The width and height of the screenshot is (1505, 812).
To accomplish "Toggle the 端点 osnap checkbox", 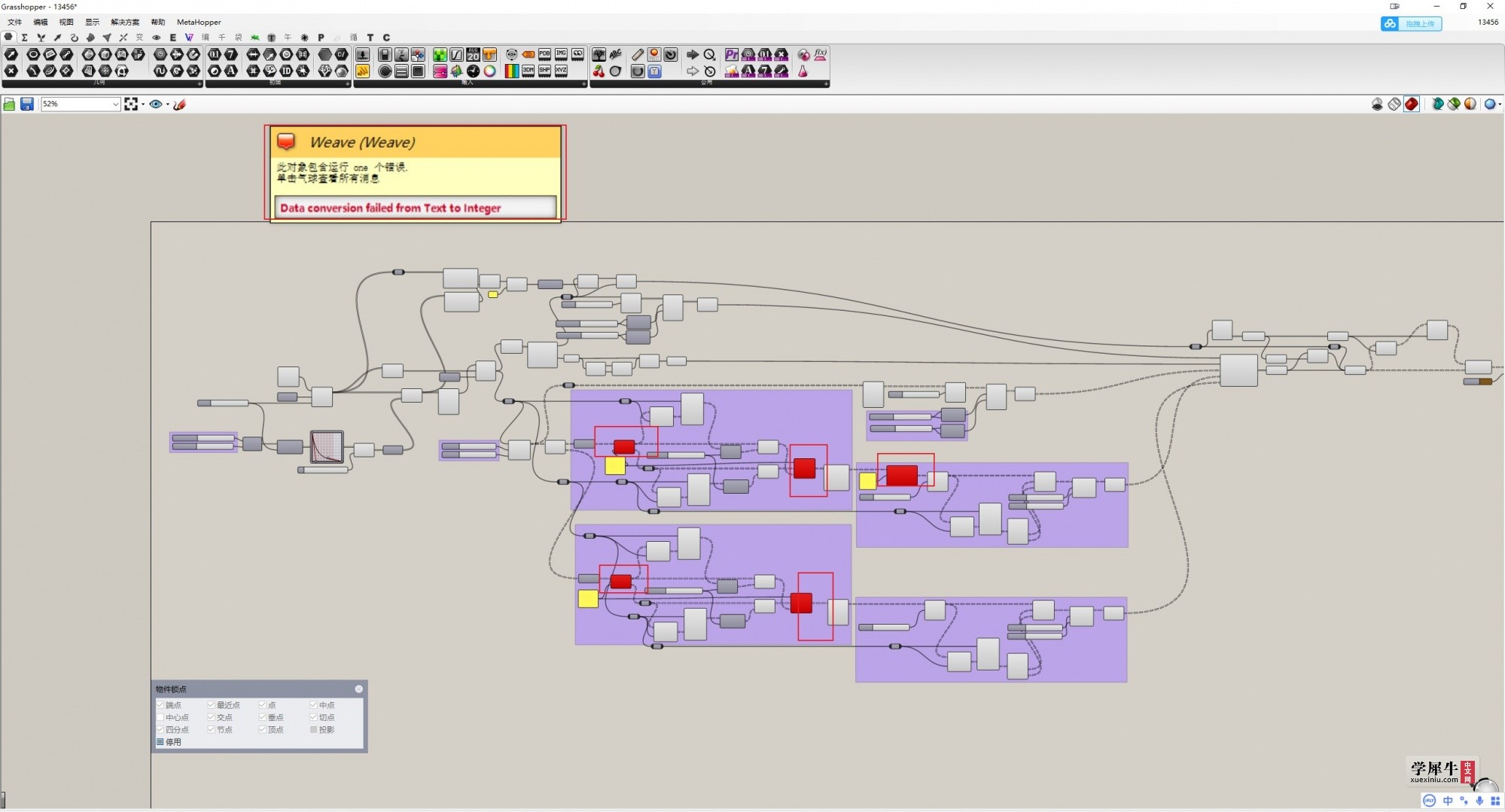I will coord(160,705).
